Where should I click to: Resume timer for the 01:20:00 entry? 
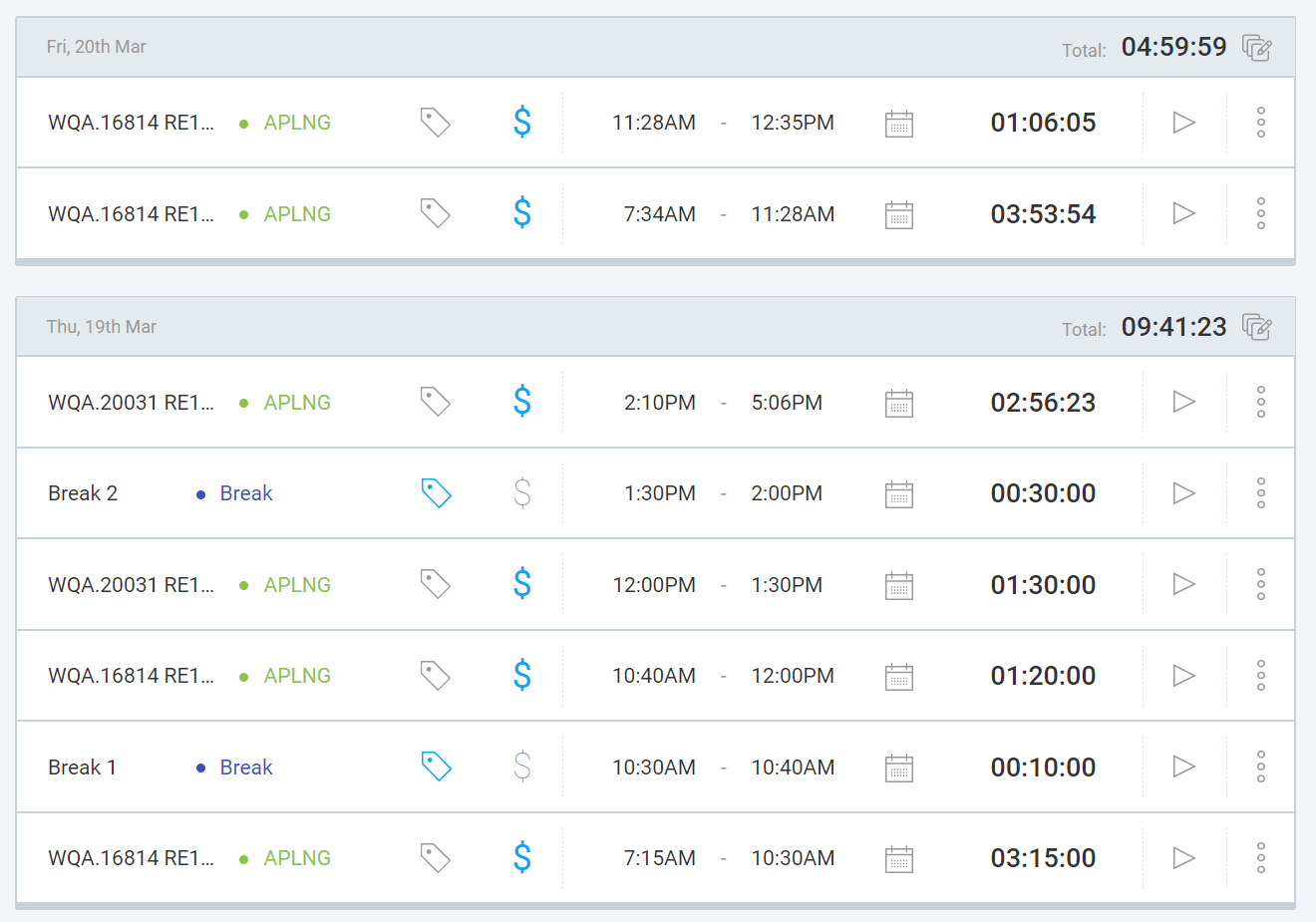[x=1183, y=676]
